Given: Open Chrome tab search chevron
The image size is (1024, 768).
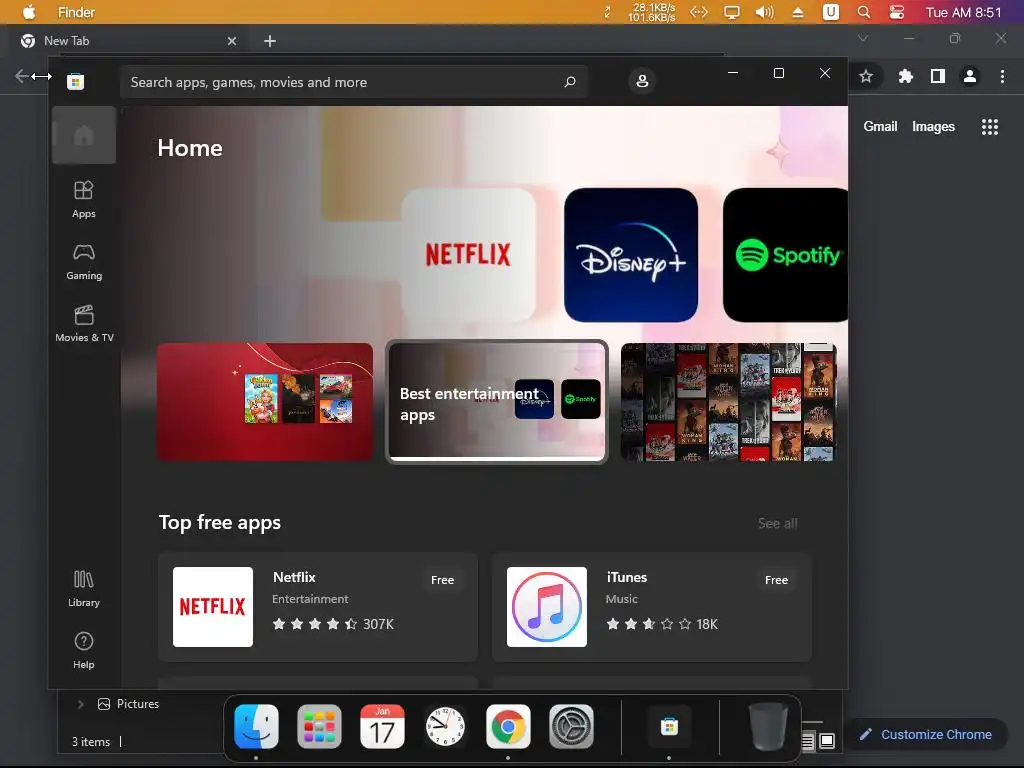Looking at the screenshot, I should click(863, 38).
